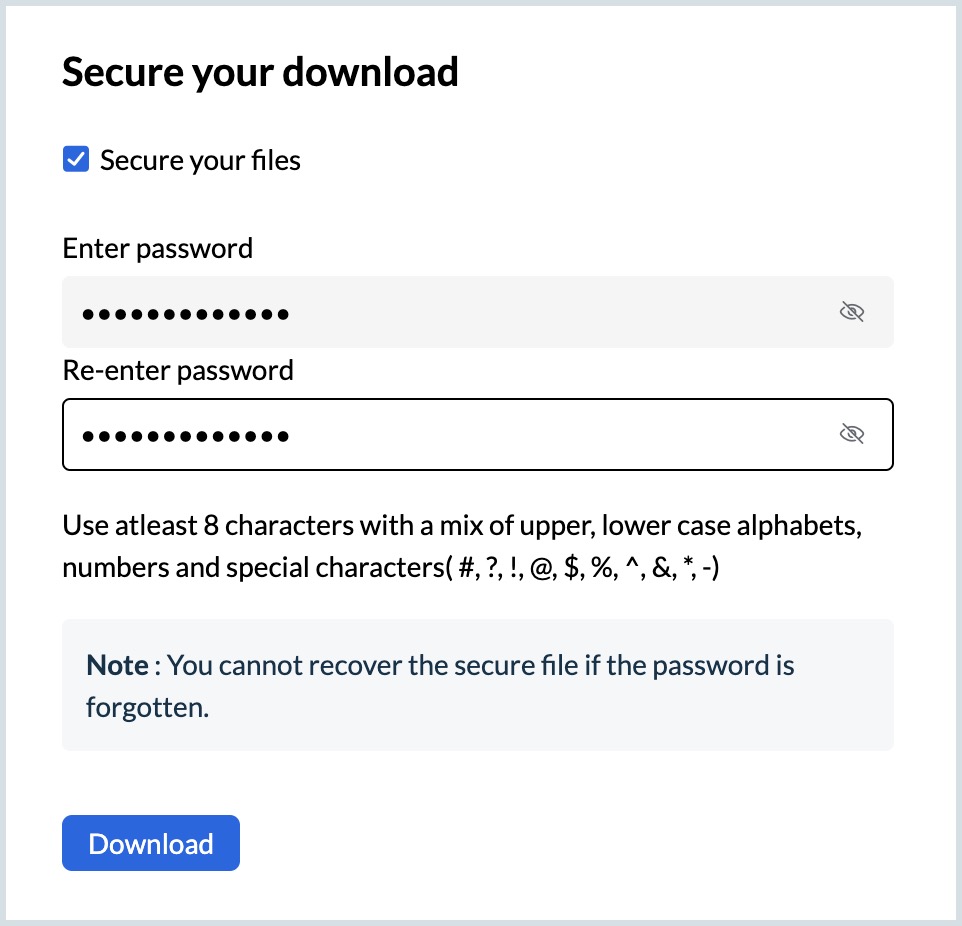Viewport: 962px width, 926px height.
Task: Click the Download button
Action: (x=151, y=843)
